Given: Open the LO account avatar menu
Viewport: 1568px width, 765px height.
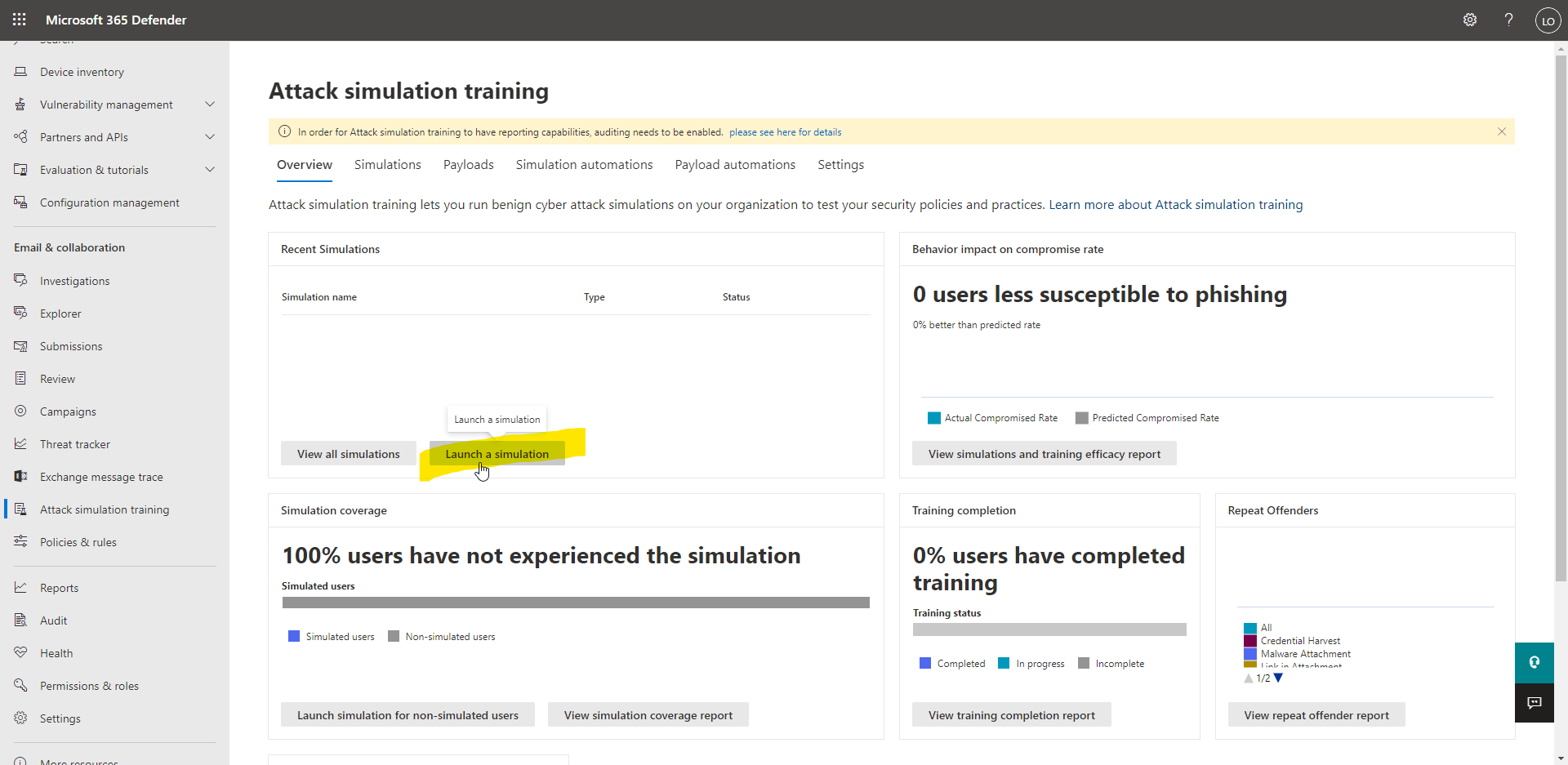Looking at the screenshot, I should [1548, 20].
